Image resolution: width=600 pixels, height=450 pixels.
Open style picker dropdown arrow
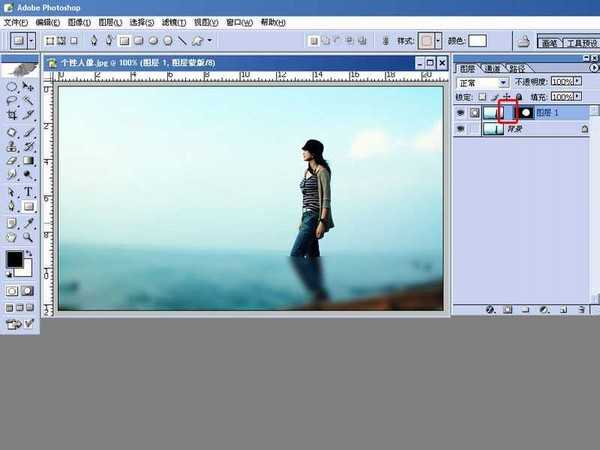click(438, 40)
